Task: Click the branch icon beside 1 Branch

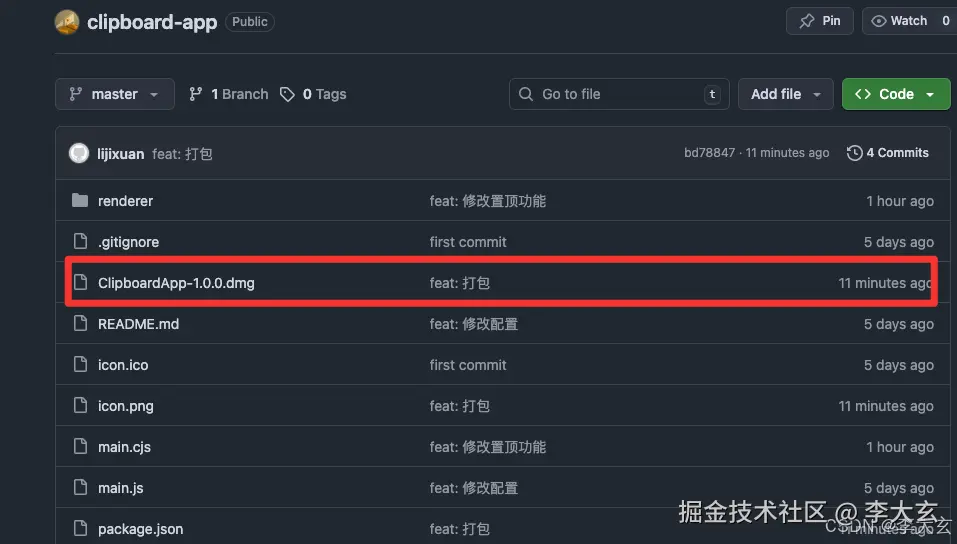Action: 196,94
